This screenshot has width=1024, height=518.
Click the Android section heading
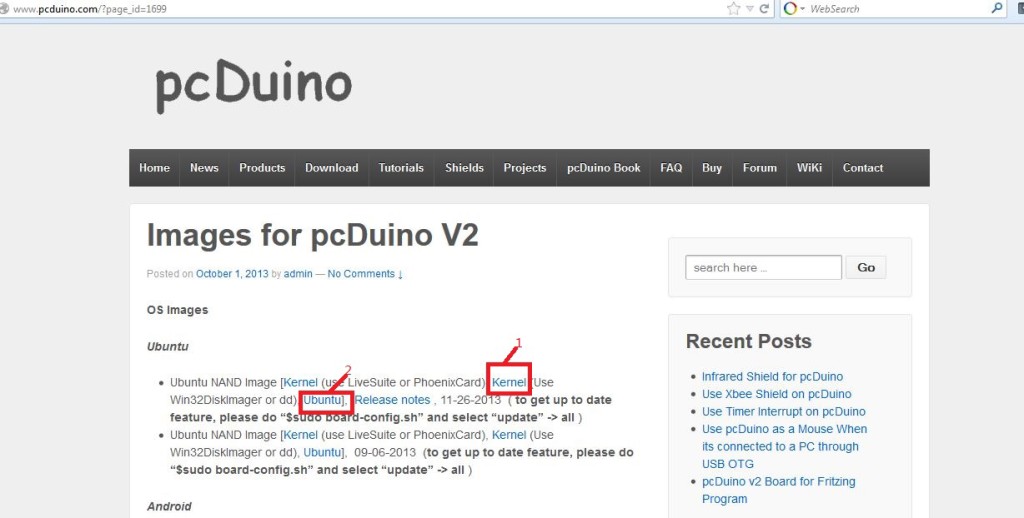point(169,506)
